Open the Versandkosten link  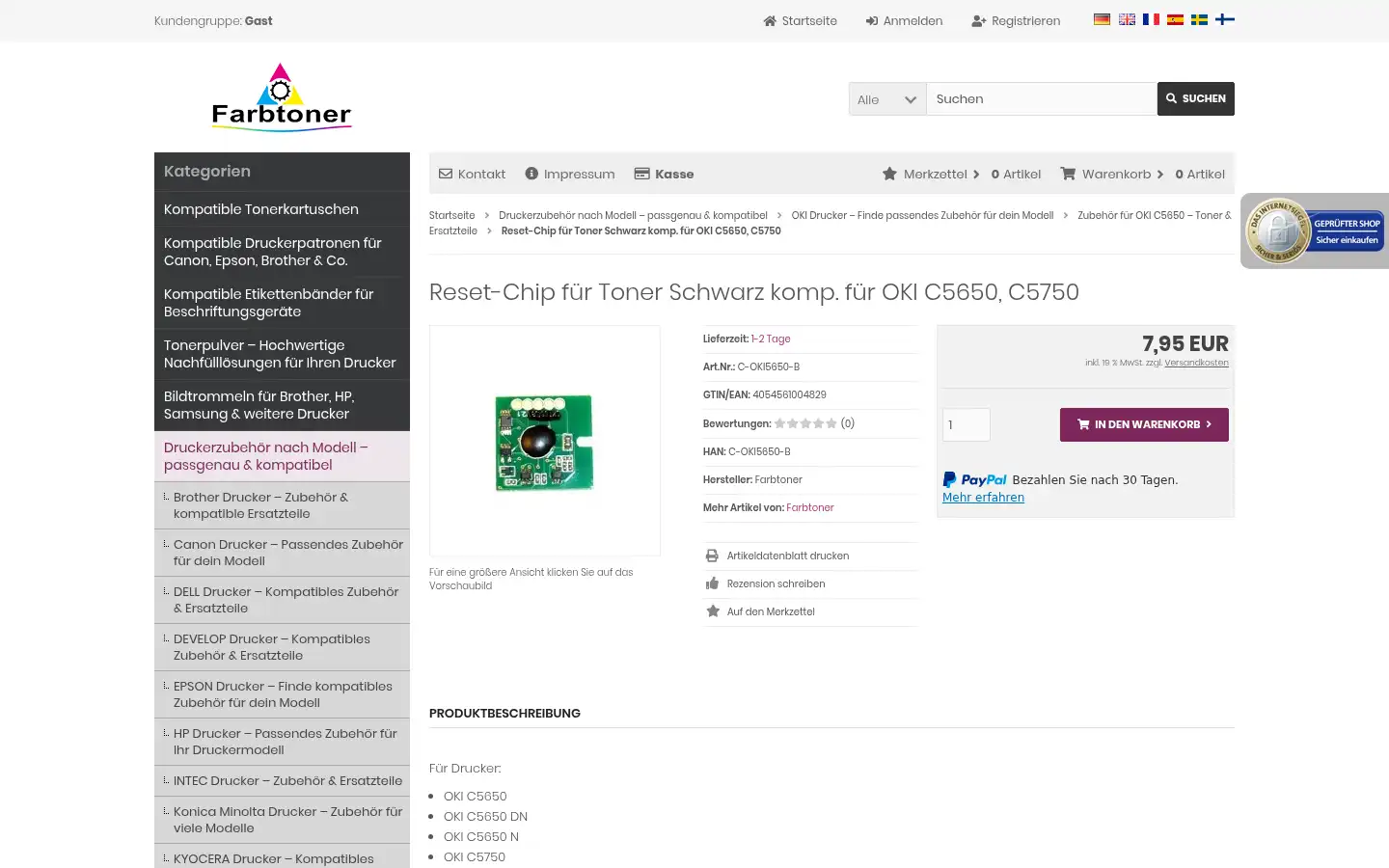(1196, 363)
